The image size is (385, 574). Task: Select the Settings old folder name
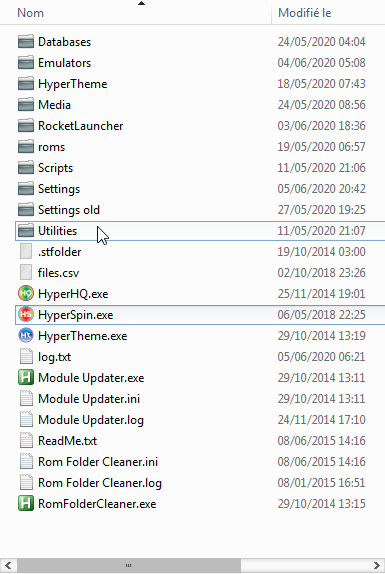tap(69, 210)
